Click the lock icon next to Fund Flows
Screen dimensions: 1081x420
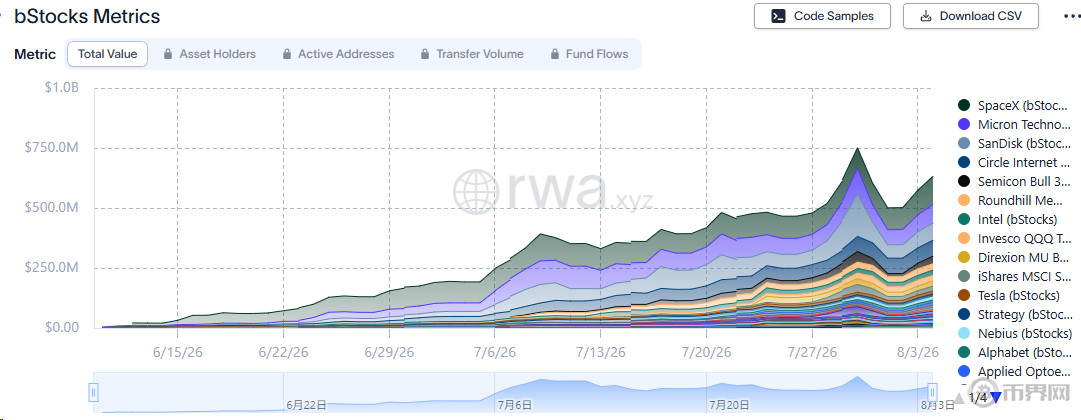pos(554,54)
